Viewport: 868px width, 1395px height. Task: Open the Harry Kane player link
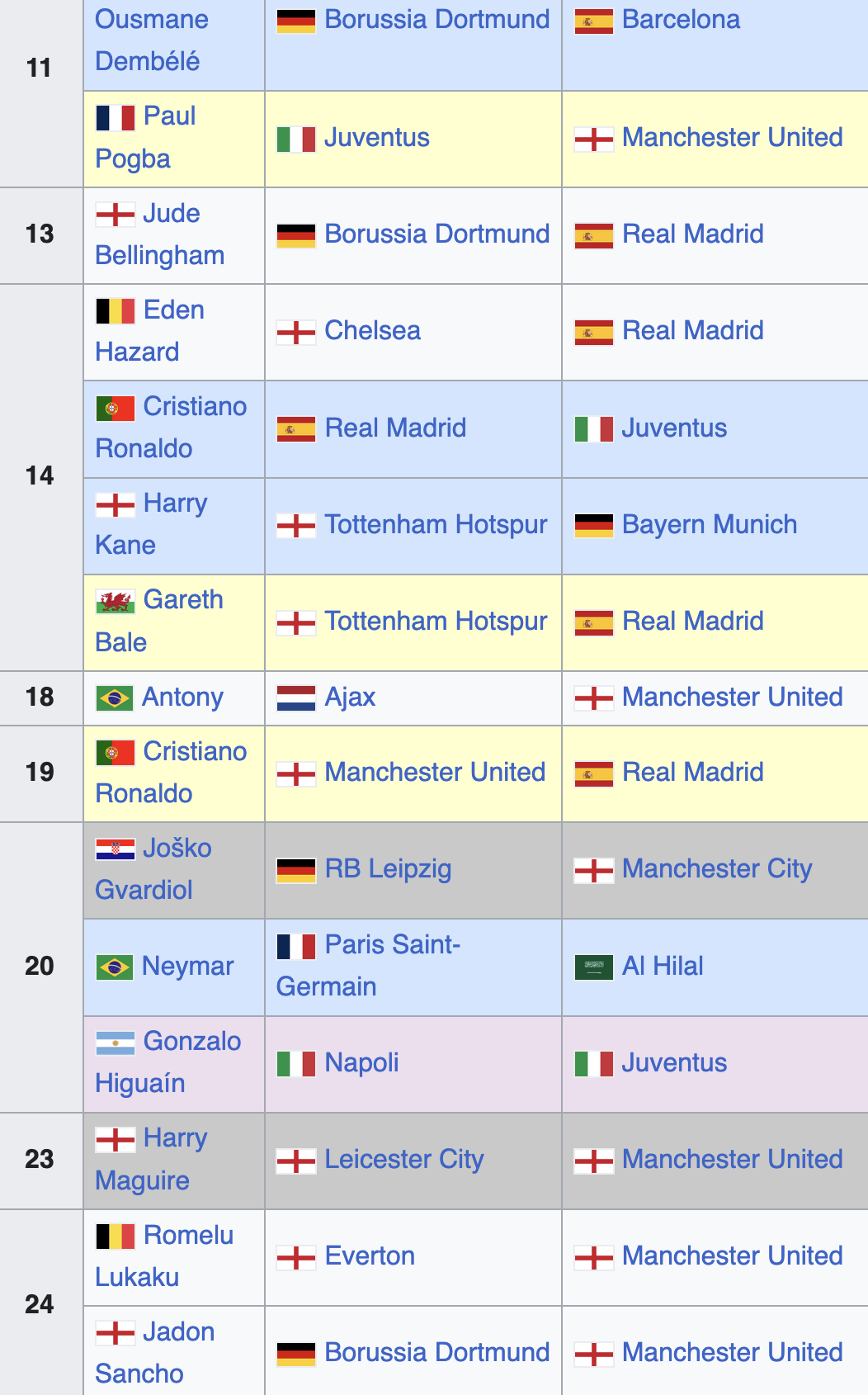(151, 524)
